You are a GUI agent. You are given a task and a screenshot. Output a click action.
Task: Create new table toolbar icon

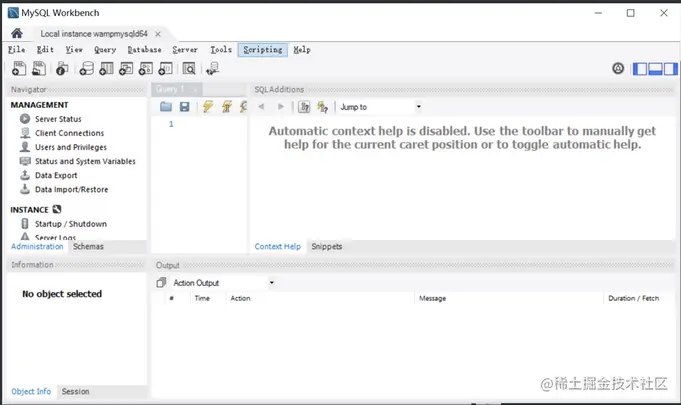coord(106,69)
